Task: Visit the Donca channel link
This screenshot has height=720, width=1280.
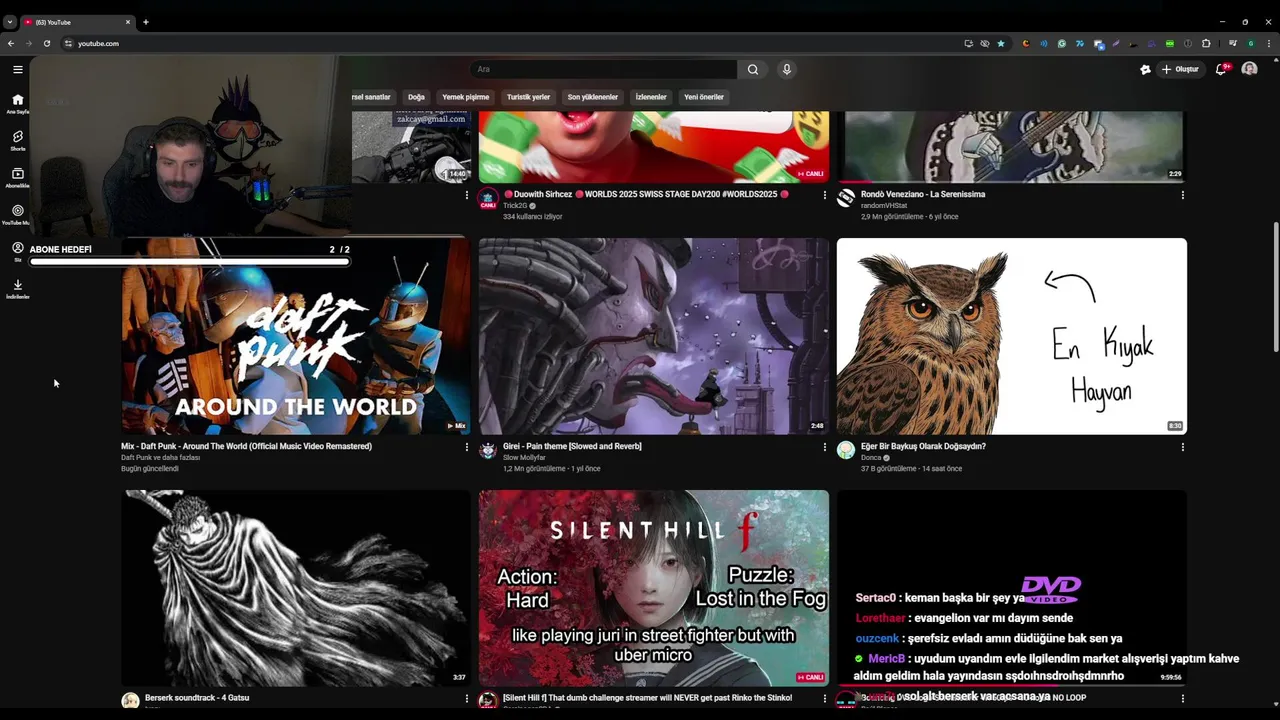Action: click(x=871, y=458)
